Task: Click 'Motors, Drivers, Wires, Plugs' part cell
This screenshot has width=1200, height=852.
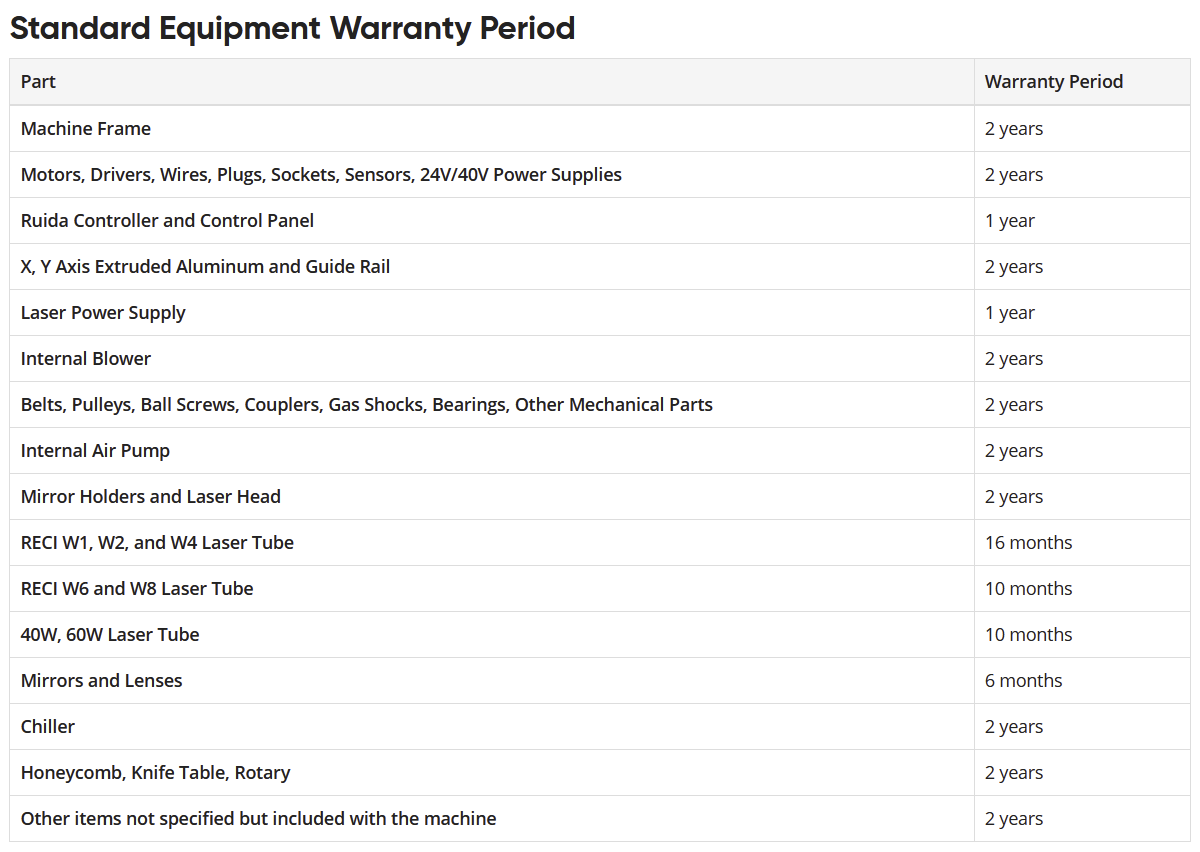Action: [321, 175]
